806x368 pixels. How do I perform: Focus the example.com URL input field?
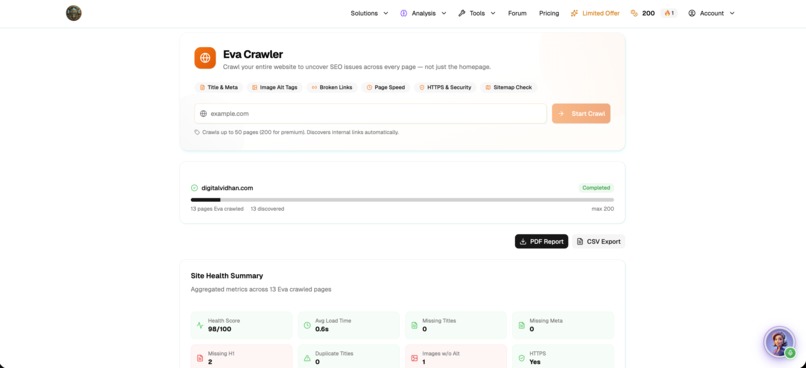point(370,114)
